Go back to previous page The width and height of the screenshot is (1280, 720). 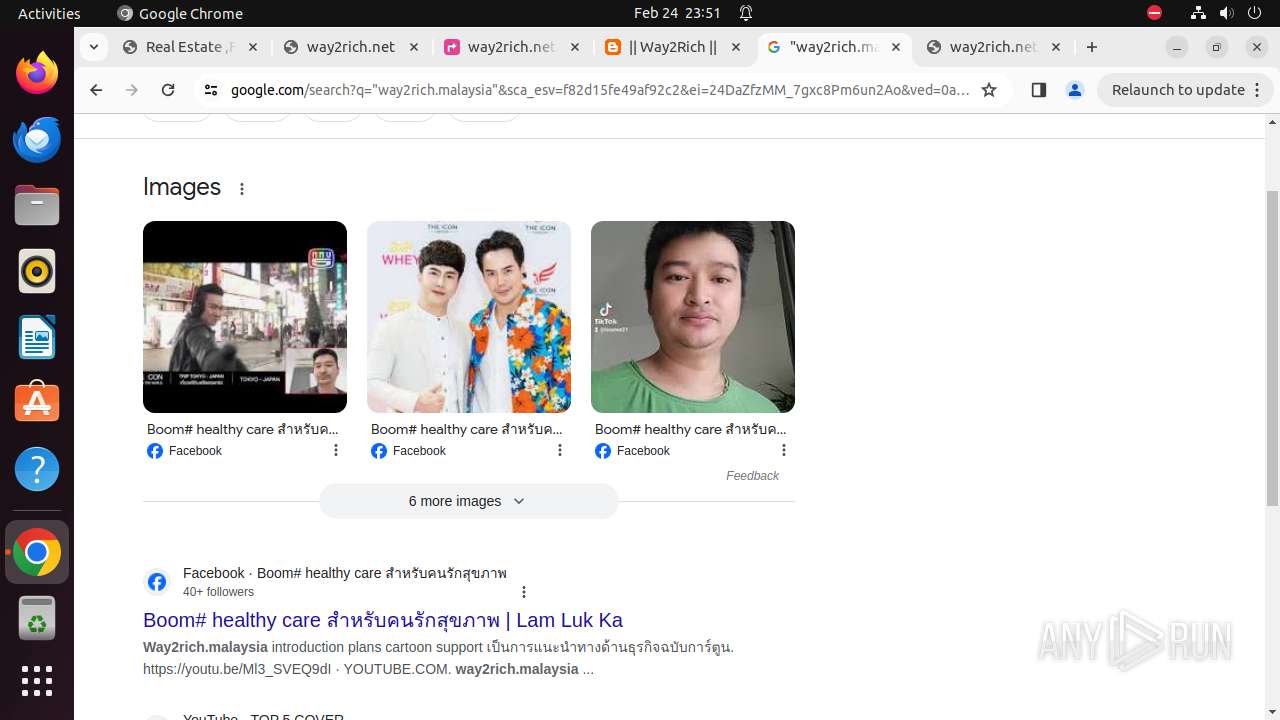96,90
